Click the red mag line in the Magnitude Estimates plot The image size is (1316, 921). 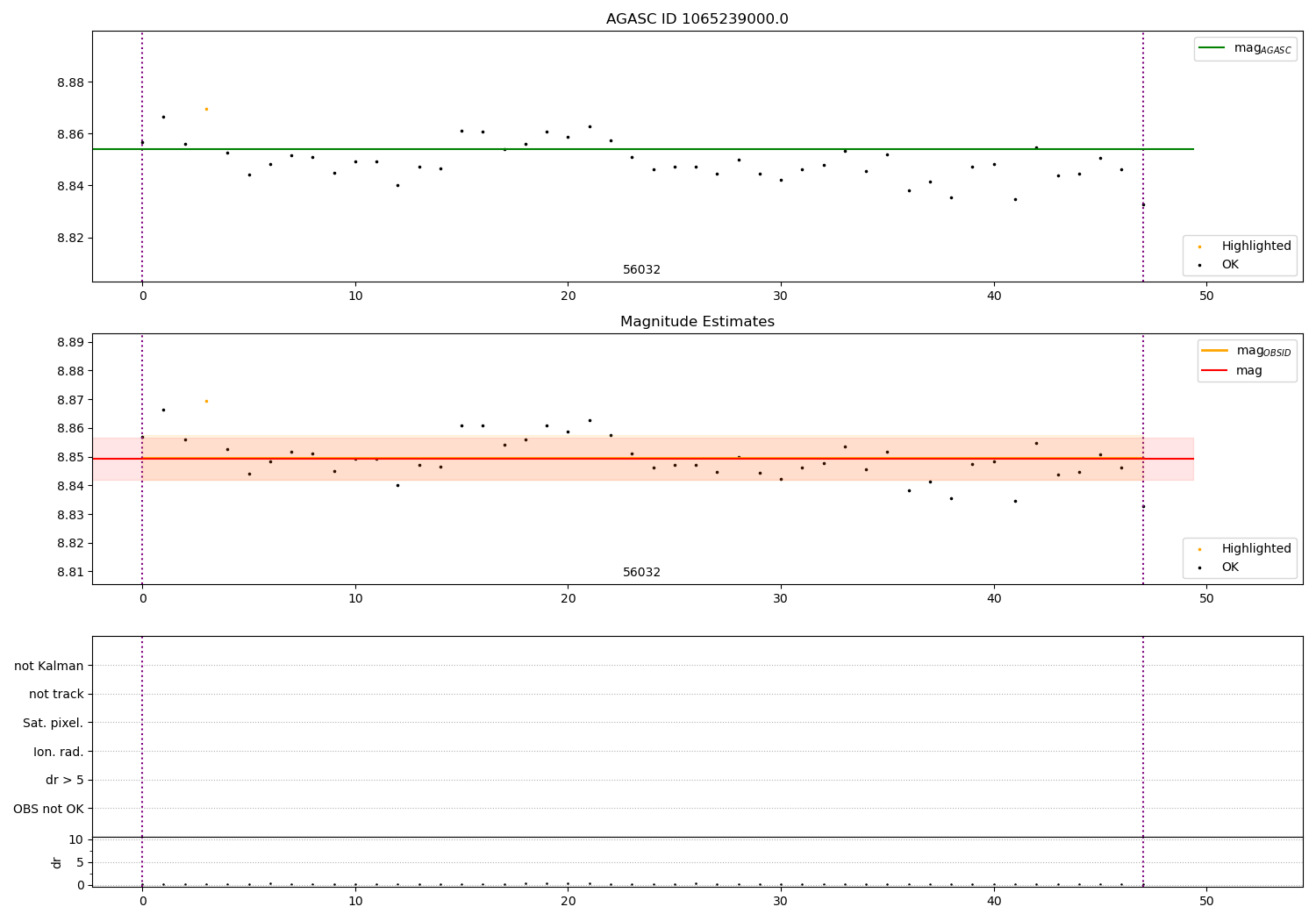pos(642,459)
